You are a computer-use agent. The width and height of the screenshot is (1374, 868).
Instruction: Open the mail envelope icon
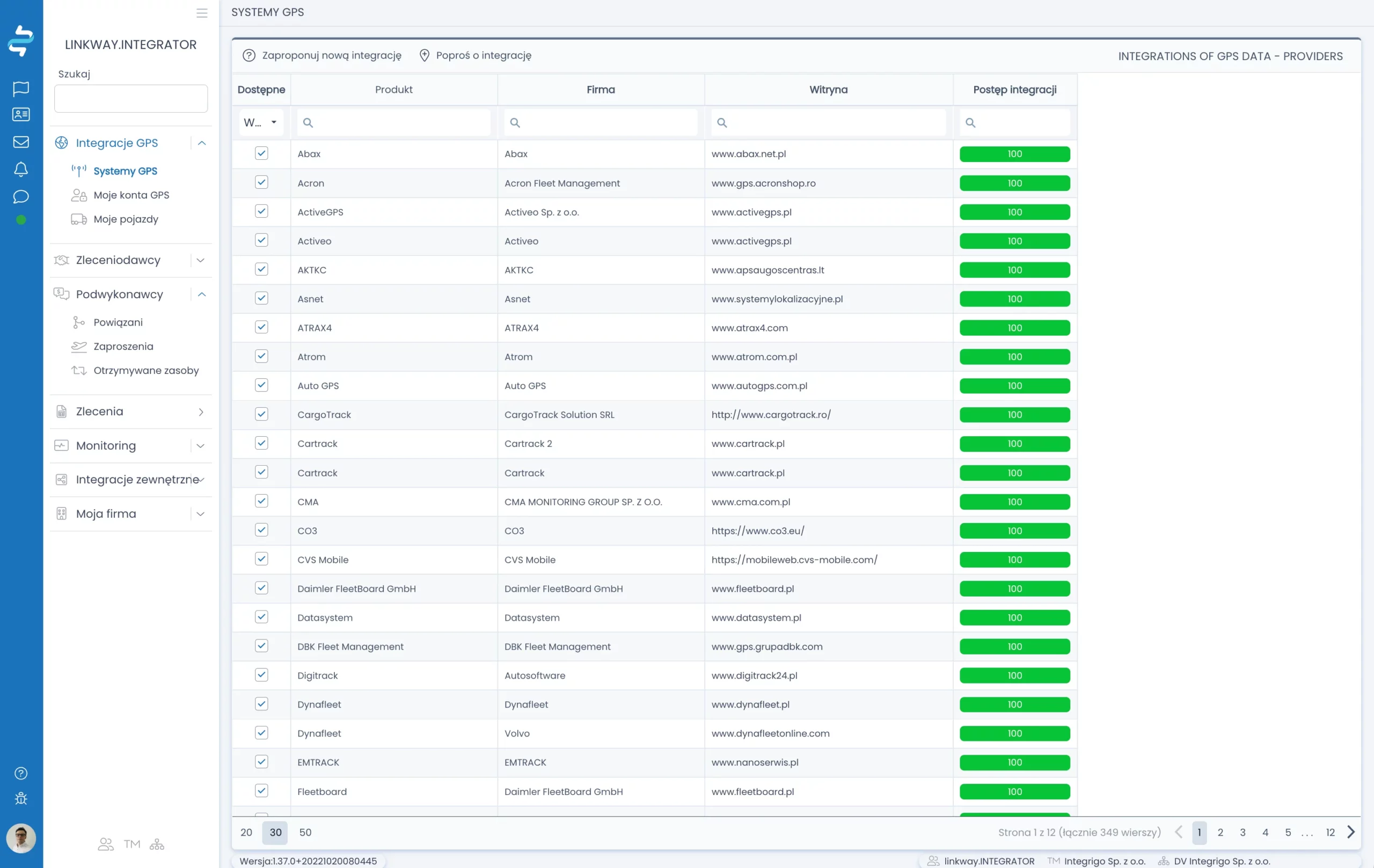(21, 142)
